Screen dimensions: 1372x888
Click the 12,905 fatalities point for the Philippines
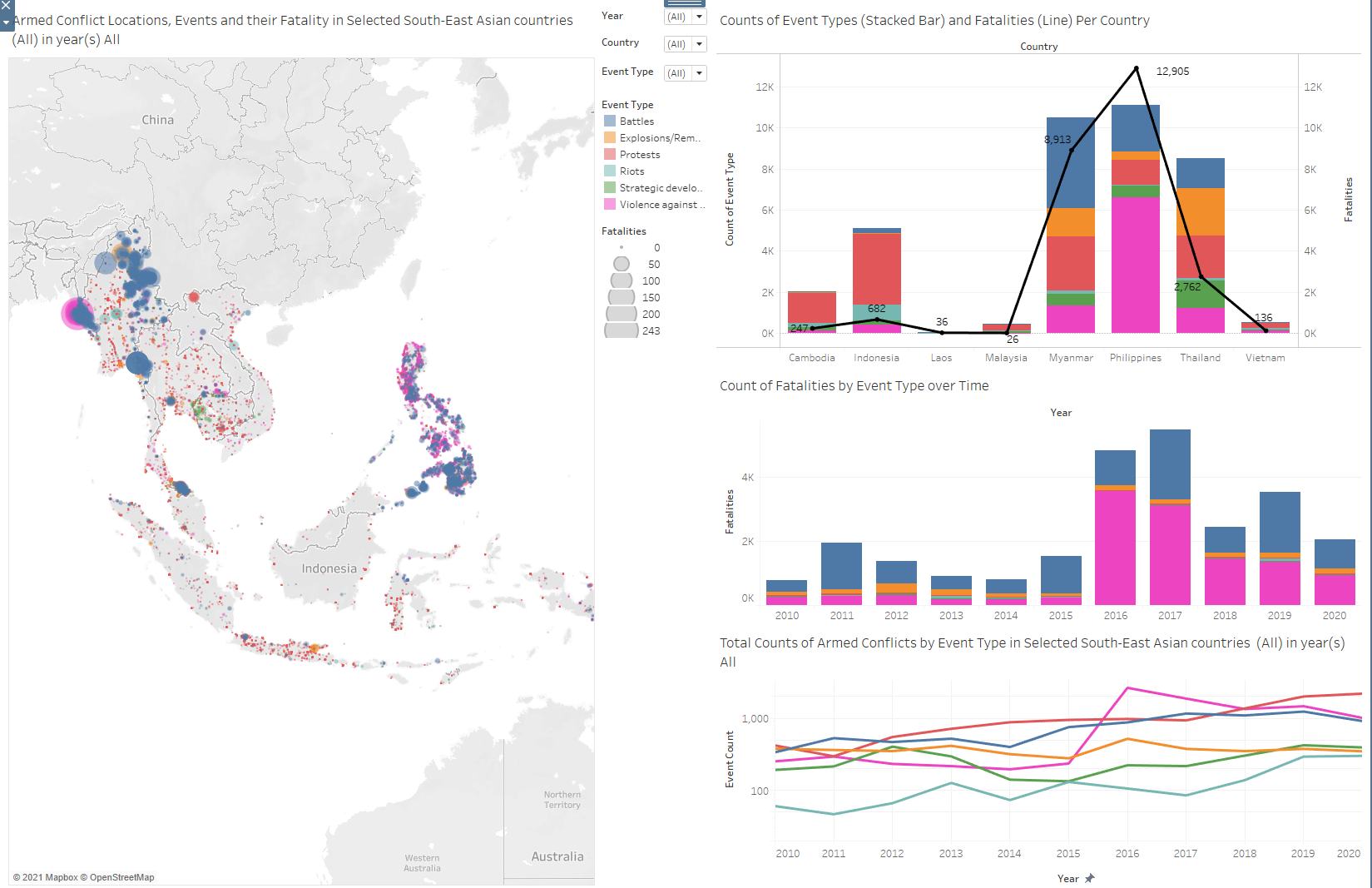(1136, 68)
